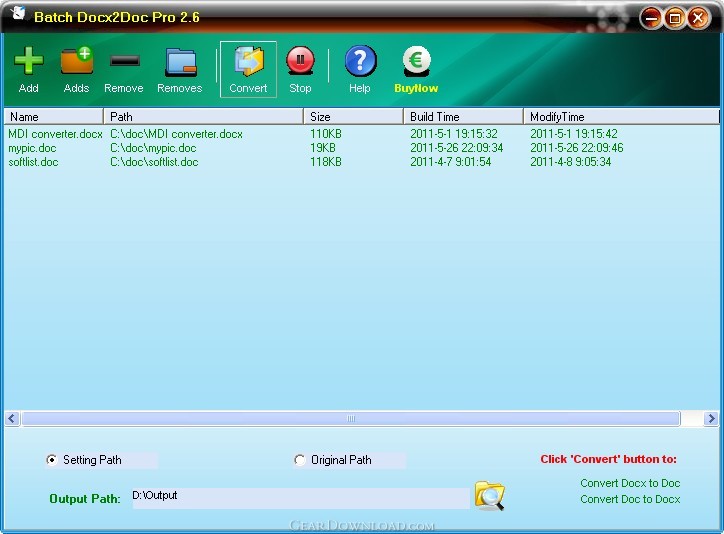Click the BuyNow euro icon
This screenshot has width=724, height=534.
pyautogui.click(x=416, y=61)
